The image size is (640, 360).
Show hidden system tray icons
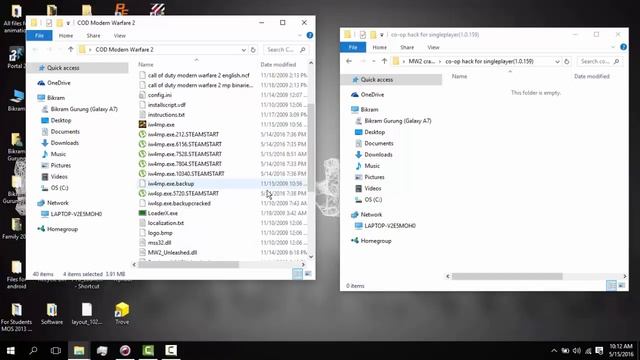point(554,351)
